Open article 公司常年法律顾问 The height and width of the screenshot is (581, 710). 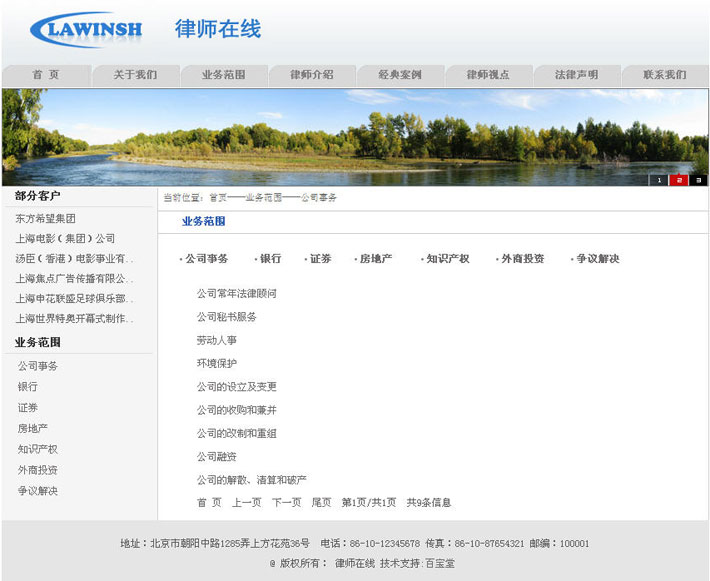click(236, 293)
